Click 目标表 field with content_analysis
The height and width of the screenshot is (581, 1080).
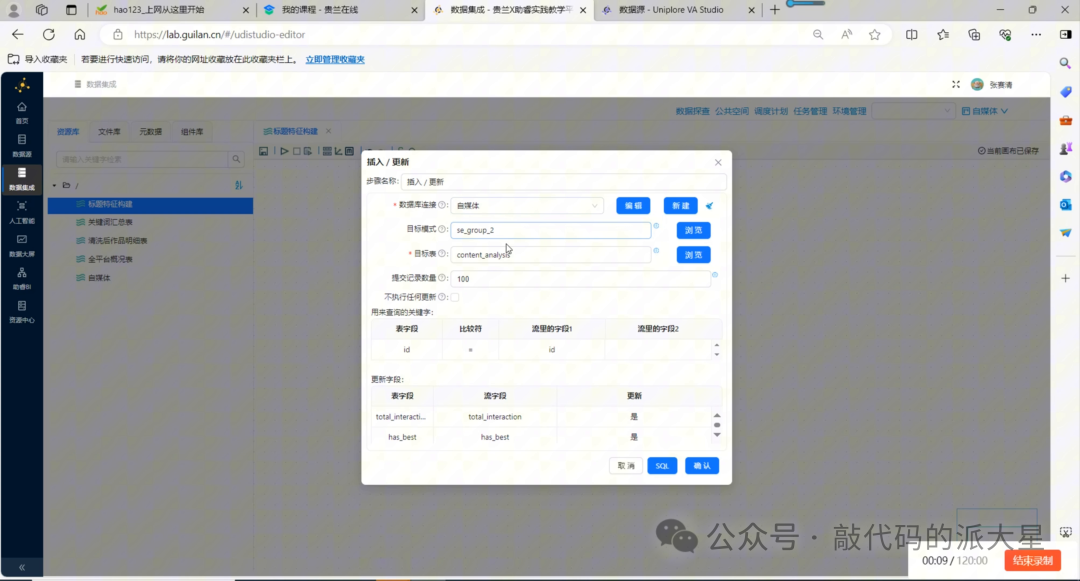550,255
